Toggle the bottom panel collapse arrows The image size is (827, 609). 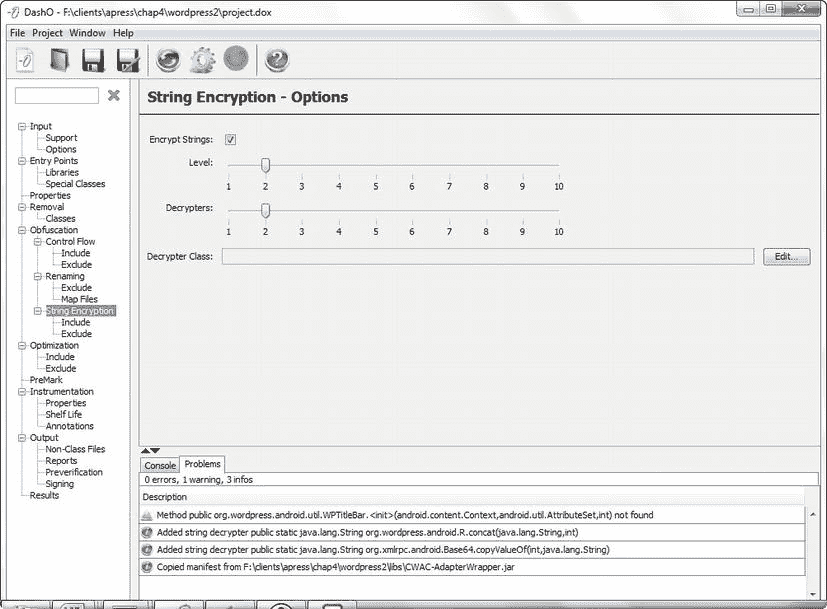point(150,450)
